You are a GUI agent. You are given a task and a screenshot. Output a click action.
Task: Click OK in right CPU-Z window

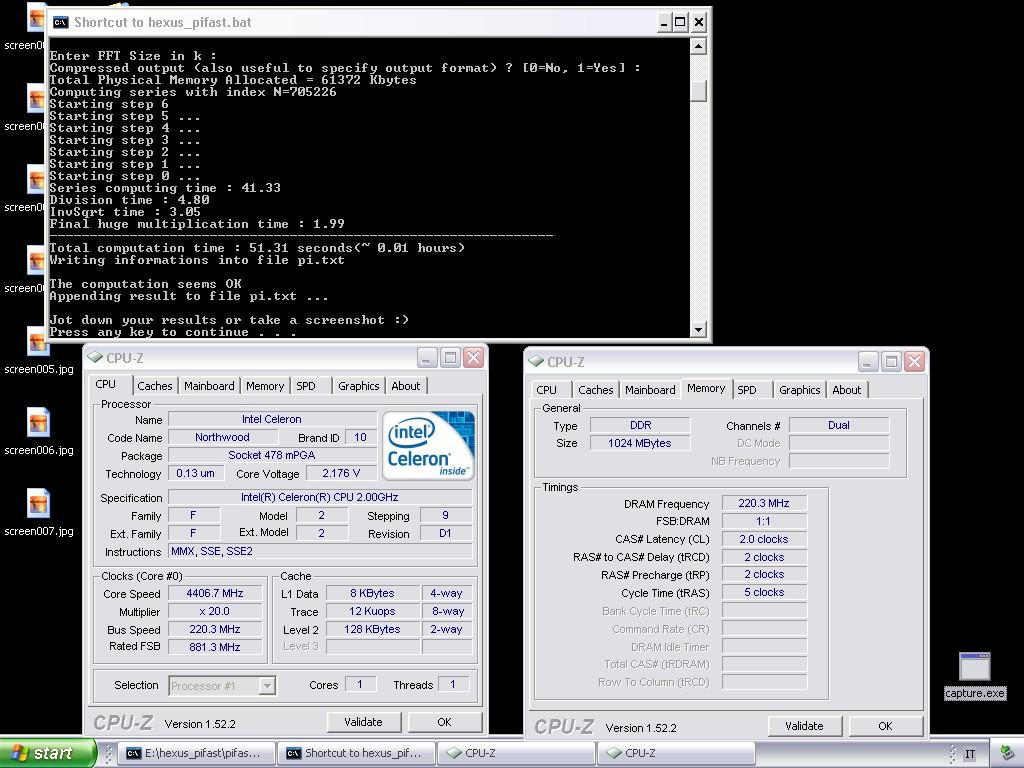click(885, 726)
